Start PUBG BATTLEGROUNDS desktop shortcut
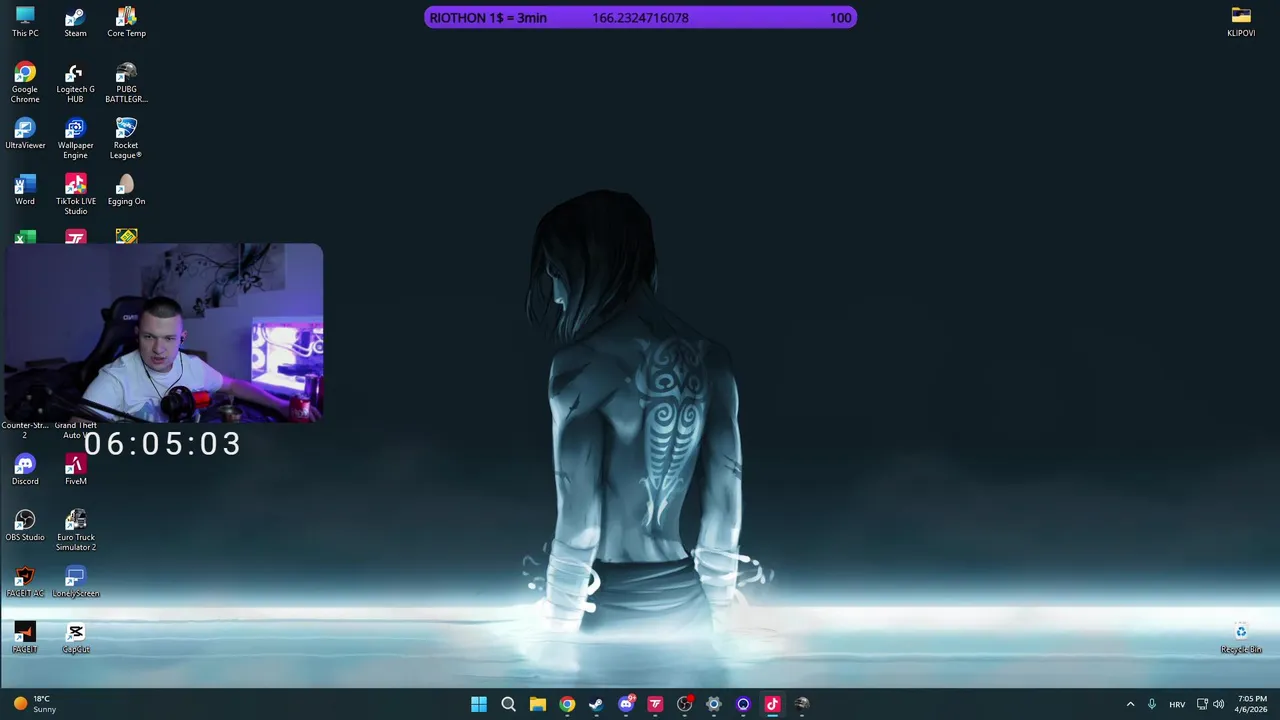Image resolution: width=1280 pixels, height=720 pixels. (x=126, y=82)
